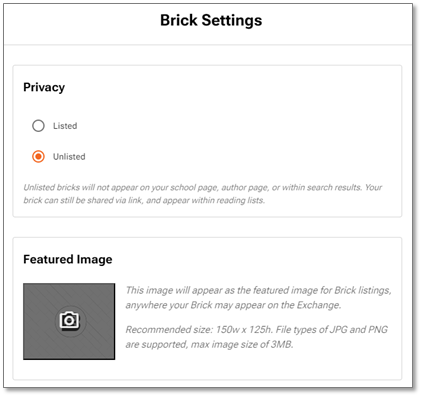Image resolution: width=422 pixels, height=397 pixels.
Task: Click the Featured Image section heading
Action: [68, 259]
